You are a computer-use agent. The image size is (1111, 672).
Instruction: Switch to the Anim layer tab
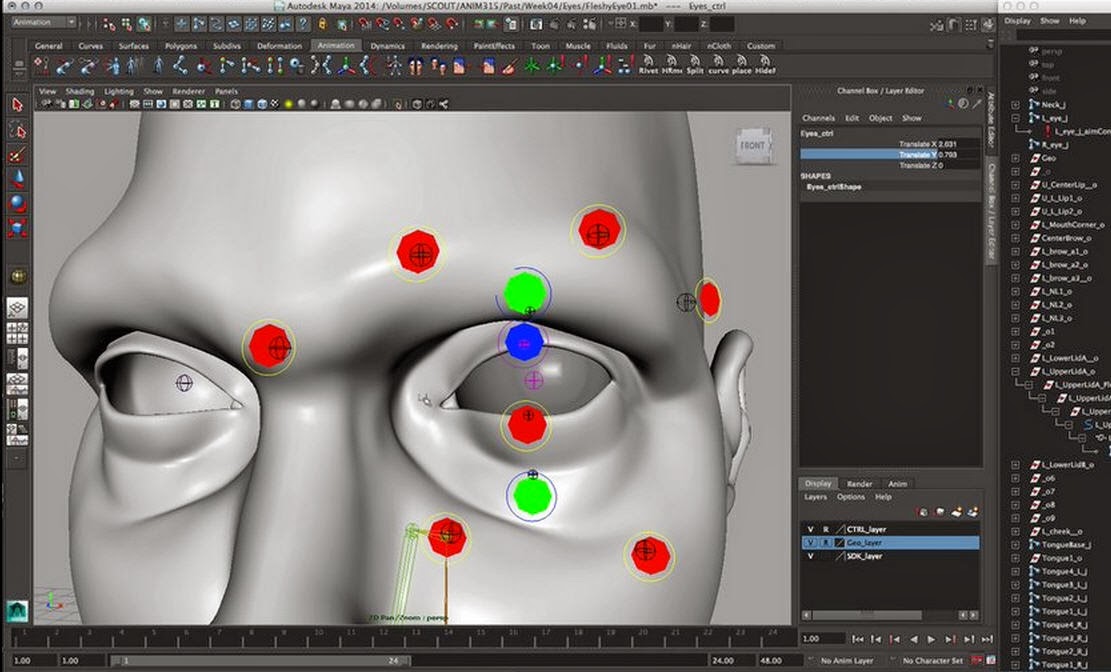click(898, 483)
